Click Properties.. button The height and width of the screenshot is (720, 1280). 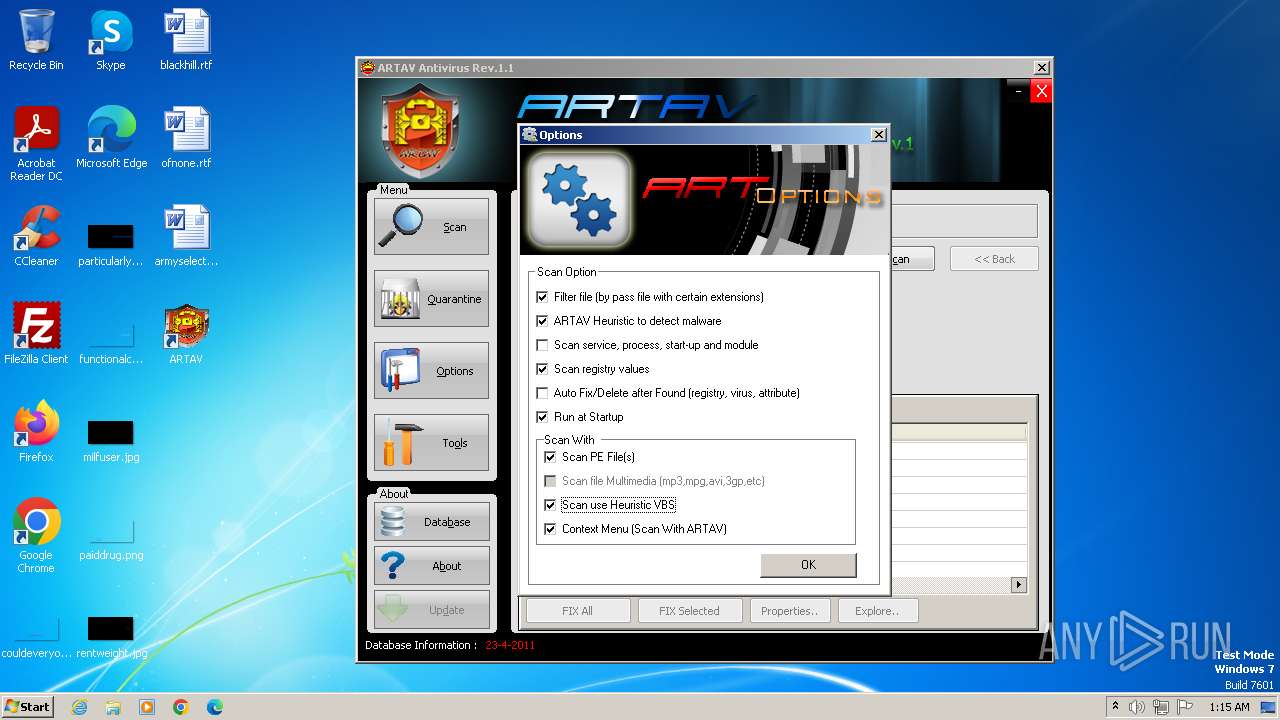[x=790, y=611]
